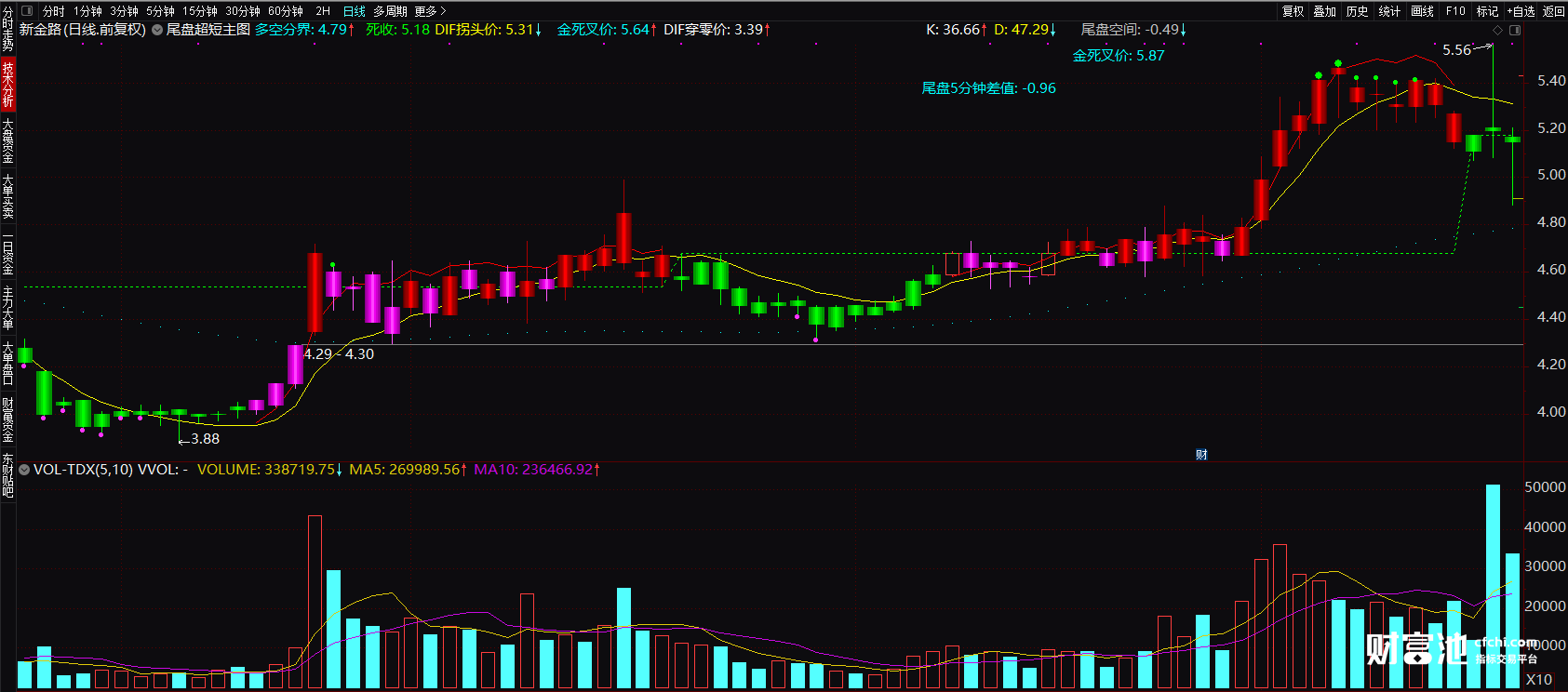Select the 1分钟 period

pos(87,11)
